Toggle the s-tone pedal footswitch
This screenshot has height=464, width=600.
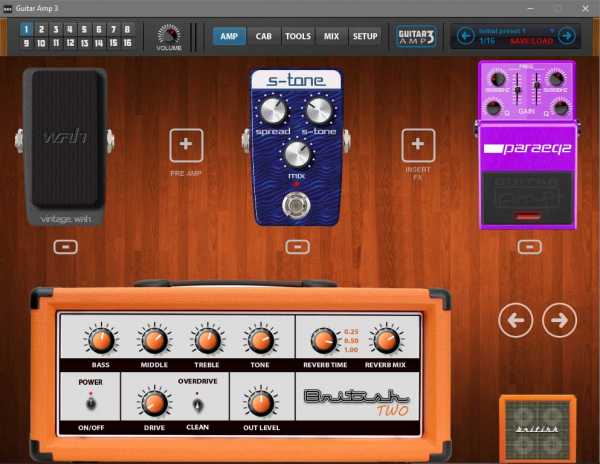tap(295, 205)
